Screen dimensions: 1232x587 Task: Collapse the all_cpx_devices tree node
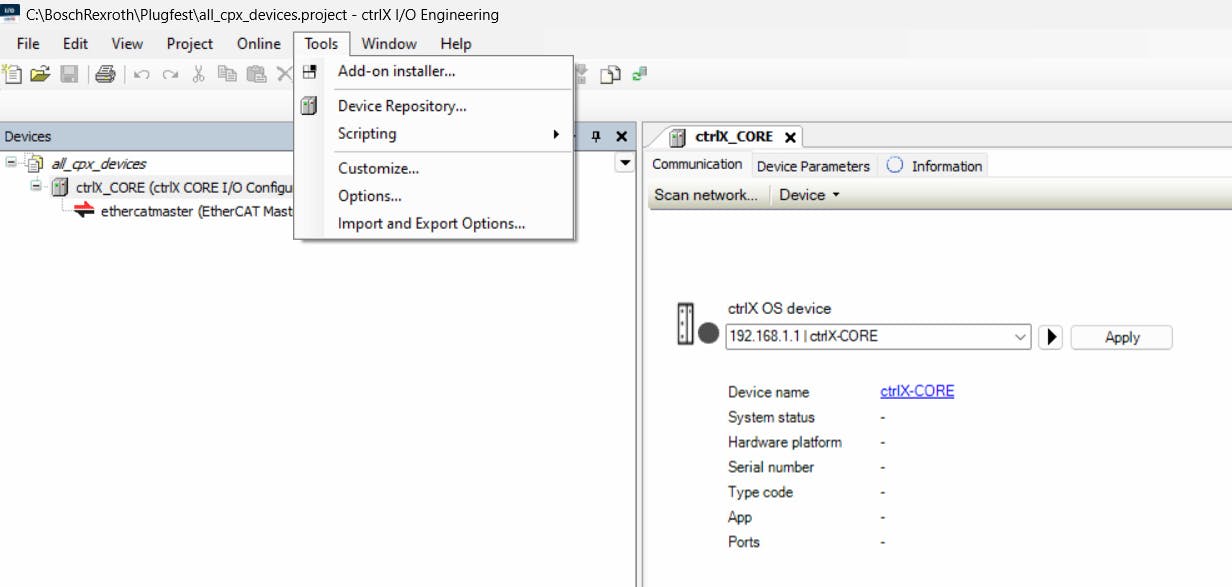click(11, 162)
